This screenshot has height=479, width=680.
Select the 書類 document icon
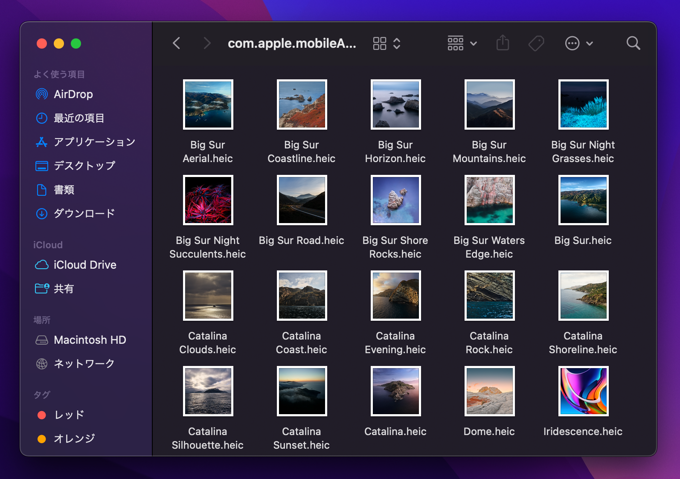point(42,190)
